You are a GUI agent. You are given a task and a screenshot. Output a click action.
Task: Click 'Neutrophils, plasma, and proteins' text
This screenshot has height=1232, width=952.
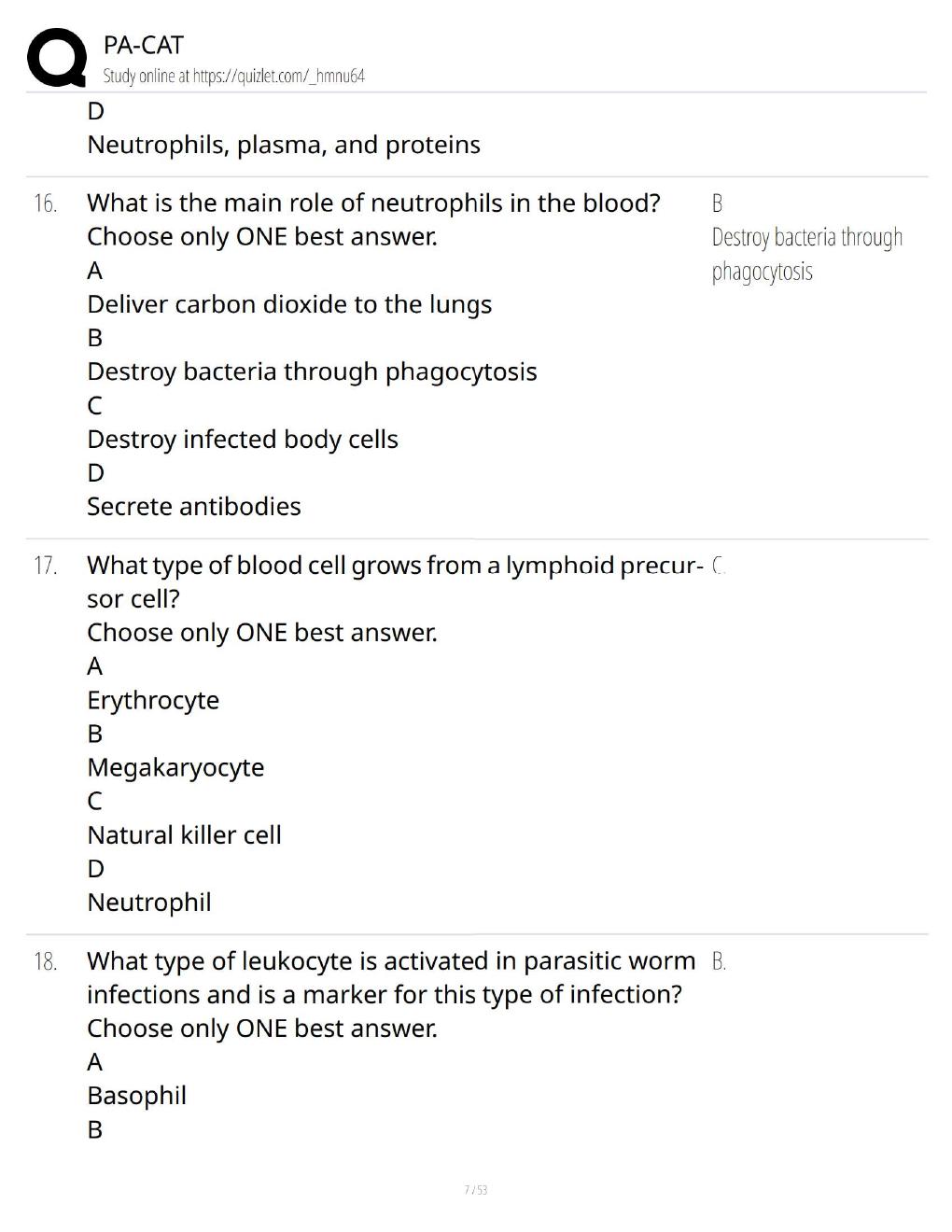[x=284, y=146]
